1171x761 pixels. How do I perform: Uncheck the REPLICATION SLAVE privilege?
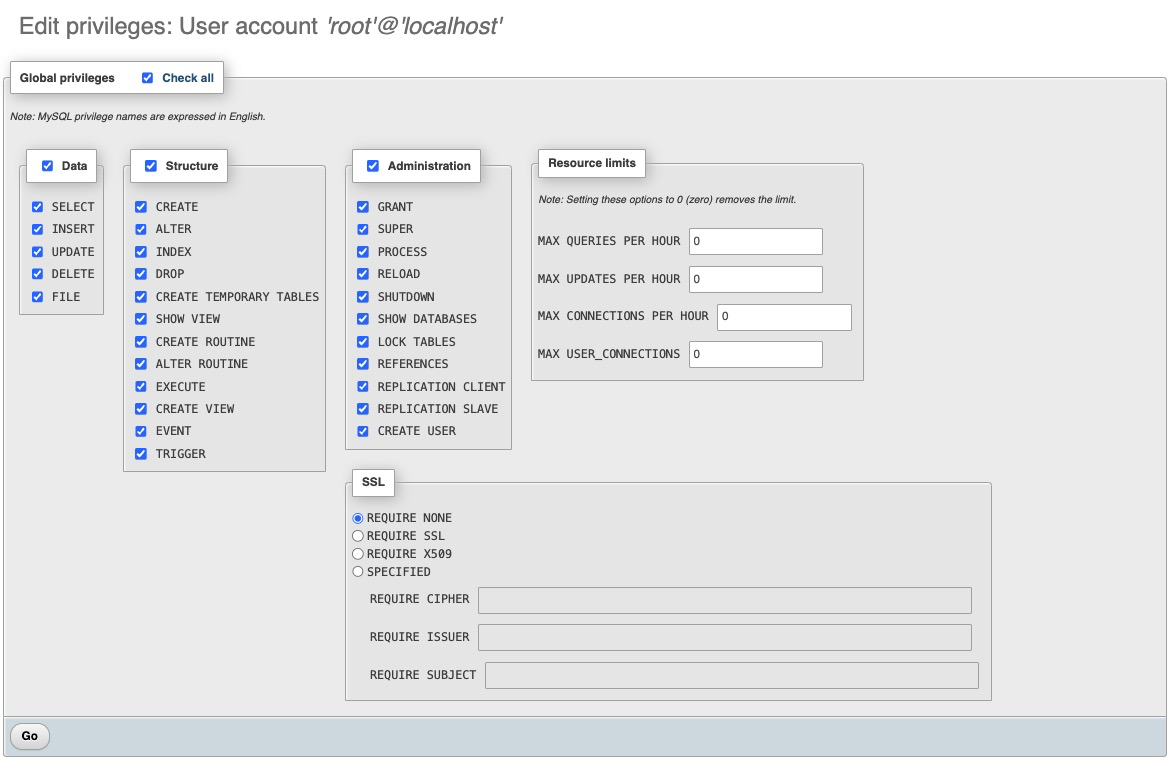click(x=364, y=409)
